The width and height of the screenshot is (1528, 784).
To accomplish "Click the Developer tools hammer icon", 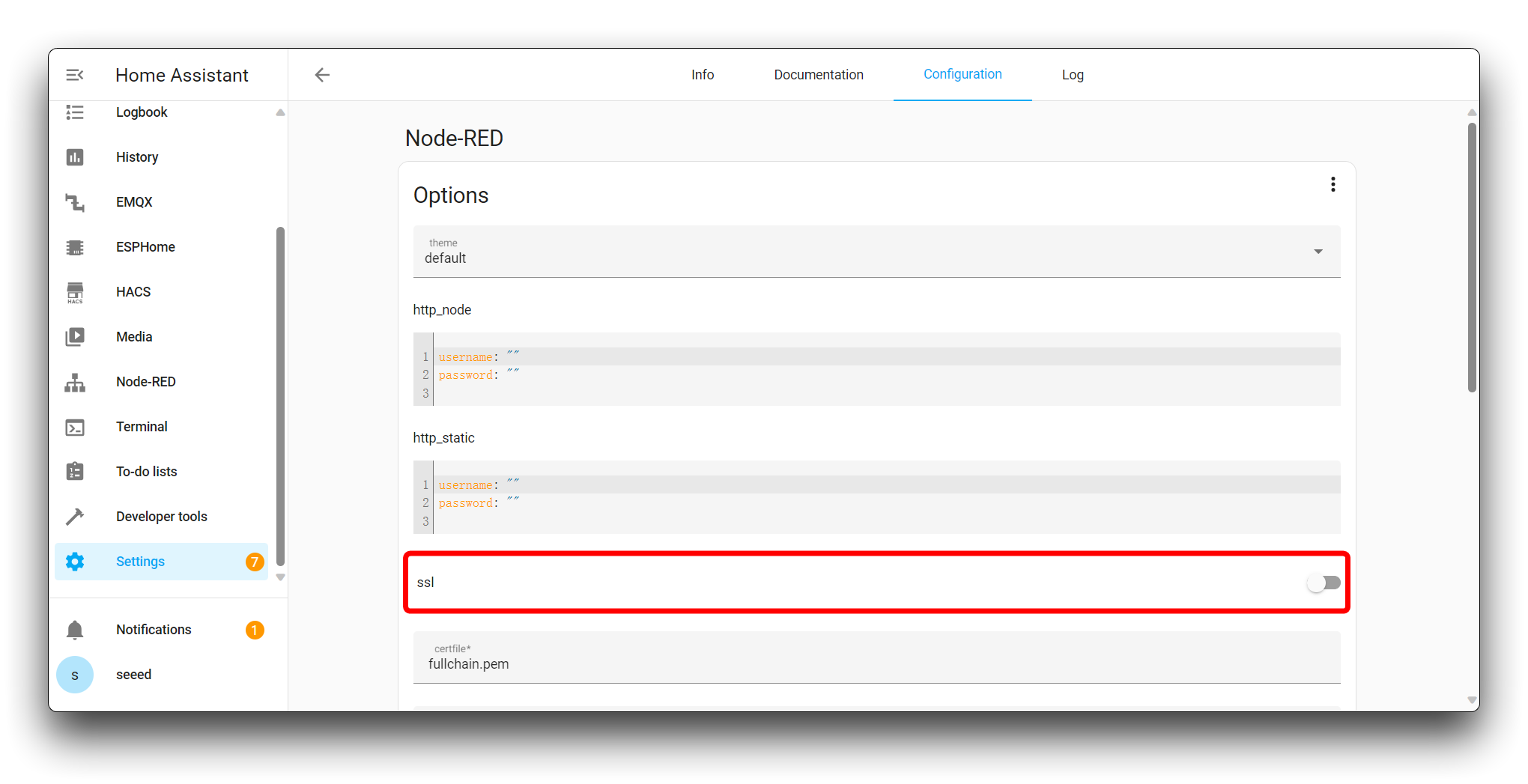I will [x=75, y=517].
